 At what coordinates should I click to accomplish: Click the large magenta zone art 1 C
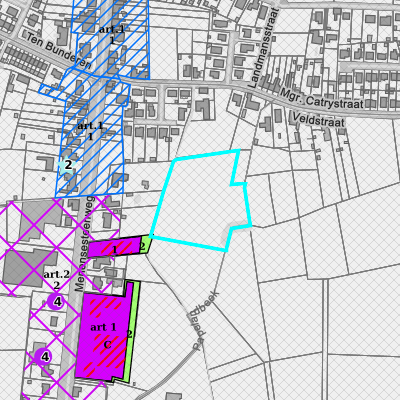(102, 336)
